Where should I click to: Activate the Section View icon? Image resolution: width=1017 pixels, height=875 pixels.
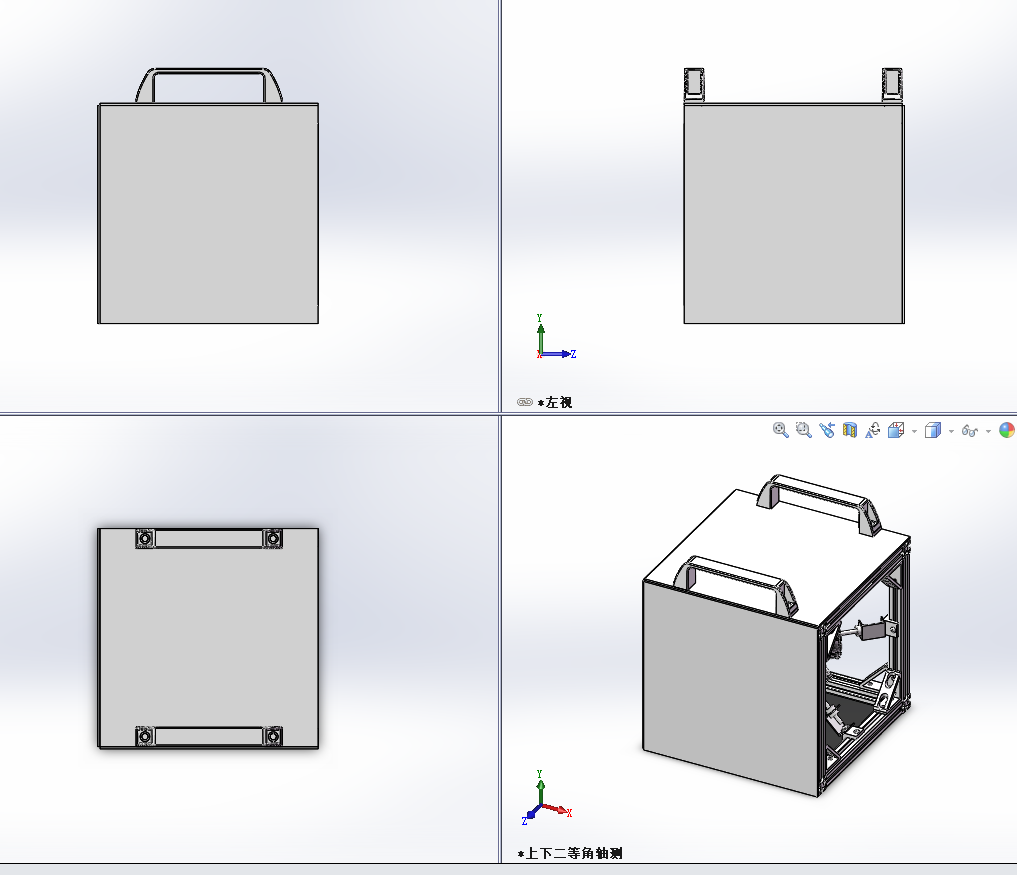coord(850,430)
